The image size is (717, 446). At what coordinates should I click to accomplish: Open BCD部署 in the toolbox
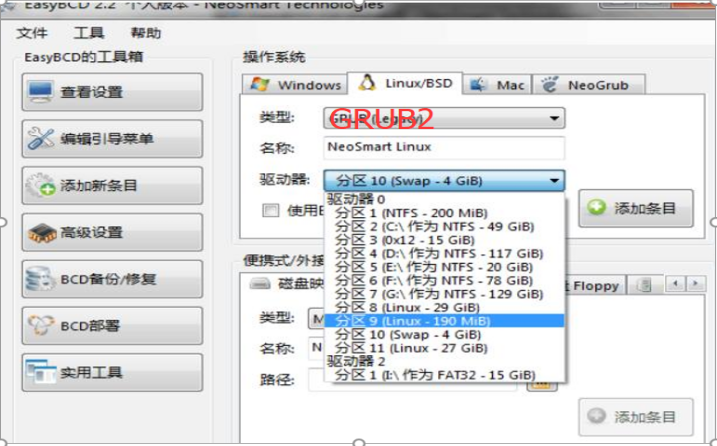click(112, 326)
